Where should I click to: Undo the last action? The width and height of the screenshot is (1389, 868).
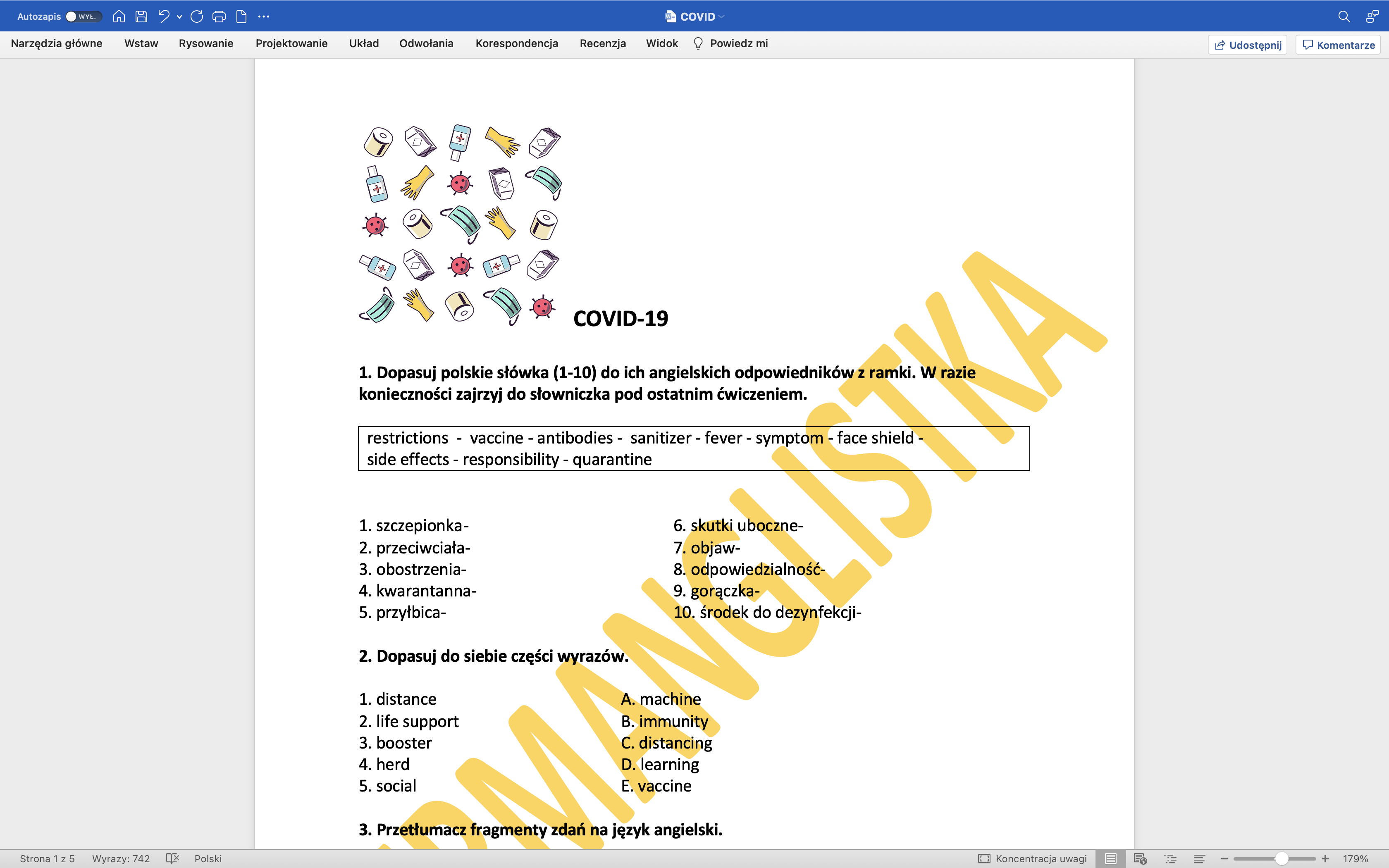164,17
